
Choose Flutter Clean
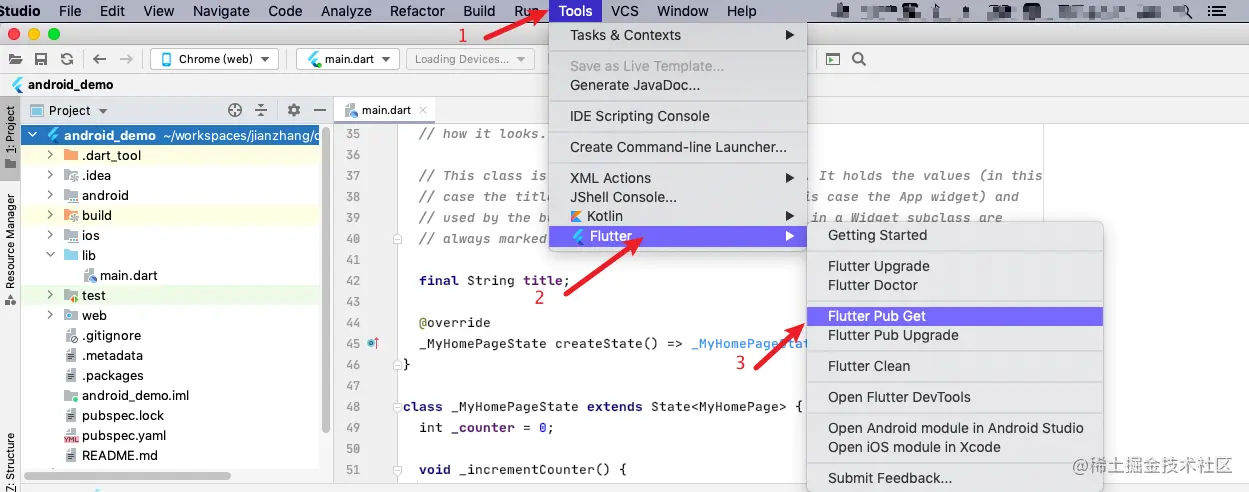[x=954, y=366]
